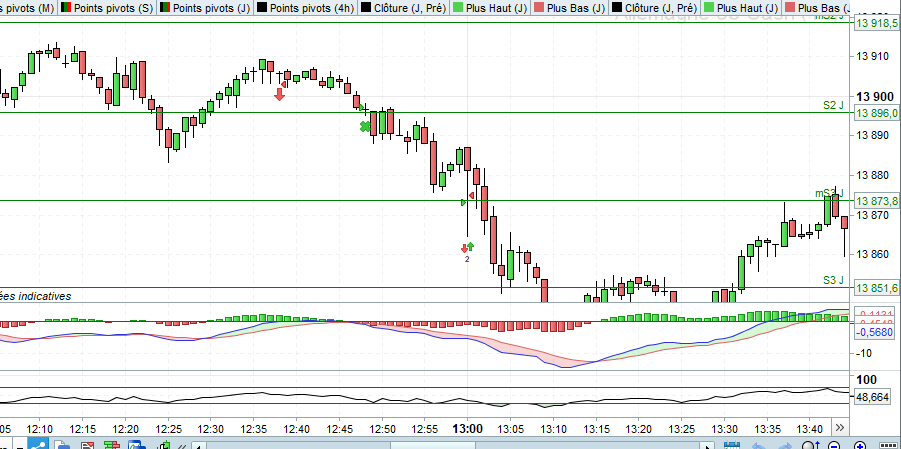Select the Points pivots (S) legend tab
This screenshot has height=449, width=901.
click(x=107, y=8)
